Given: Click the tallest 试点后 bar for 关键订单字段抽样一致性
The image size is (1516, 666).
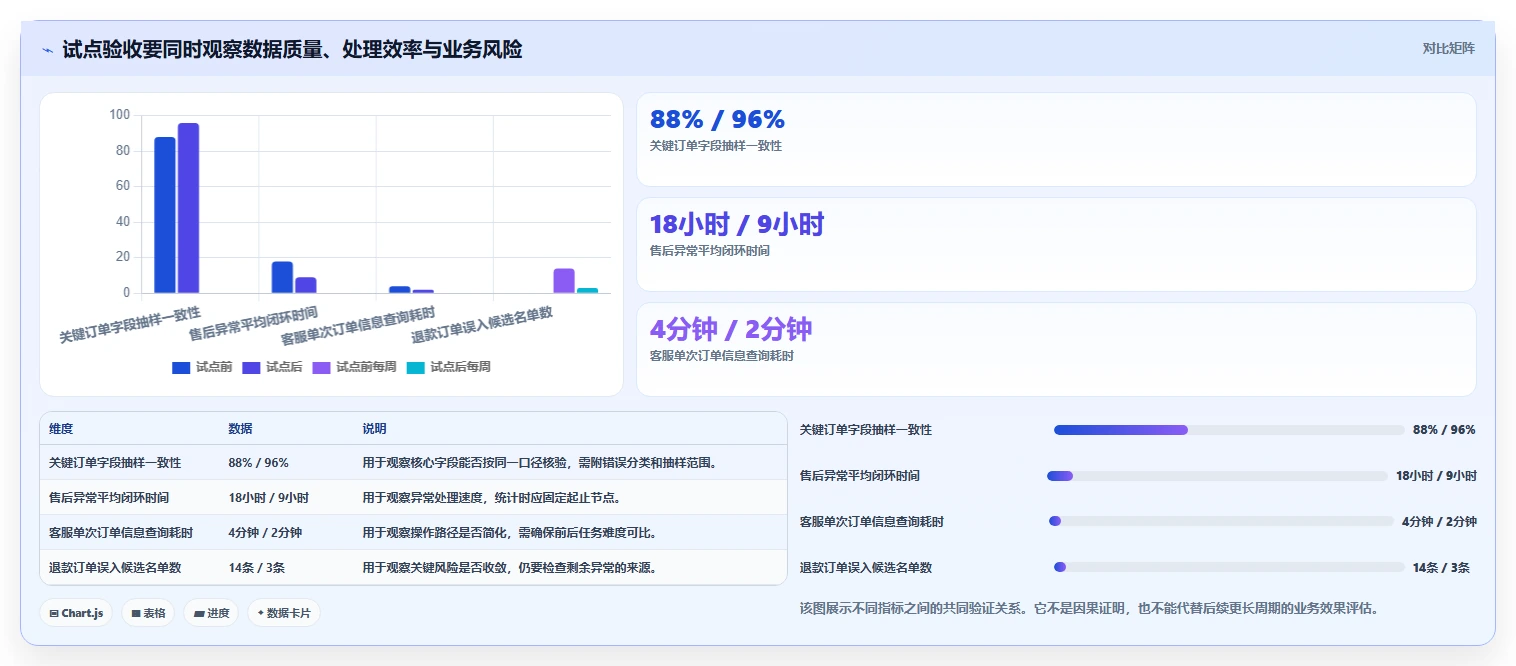Looking at the screenshot, I should pos(188,208).
